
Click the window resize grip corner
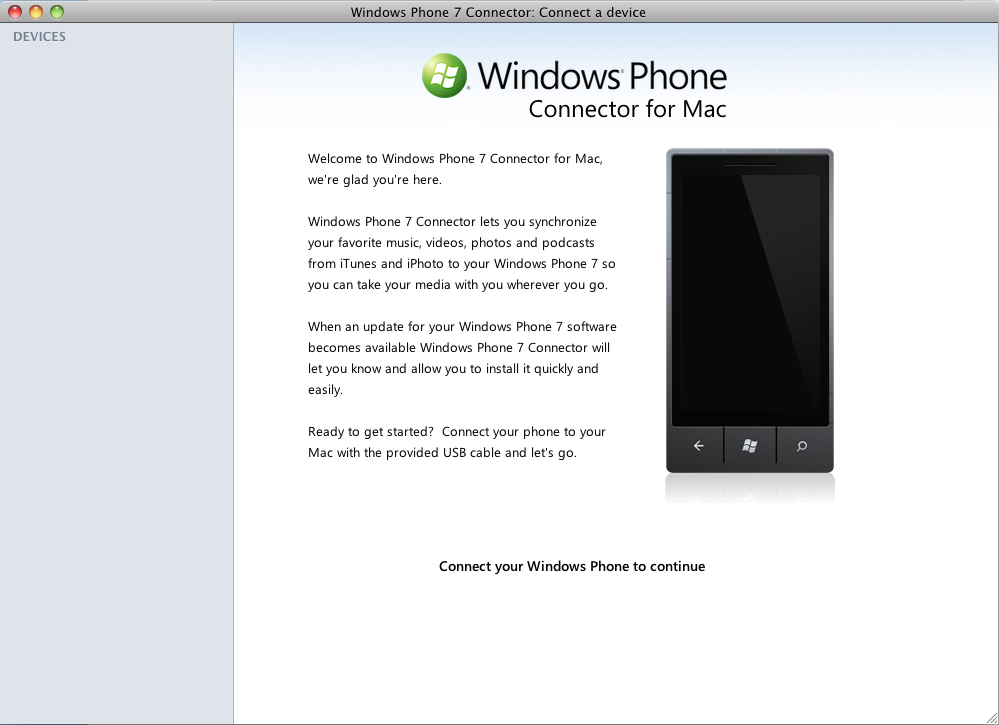[x=991, y=717]
